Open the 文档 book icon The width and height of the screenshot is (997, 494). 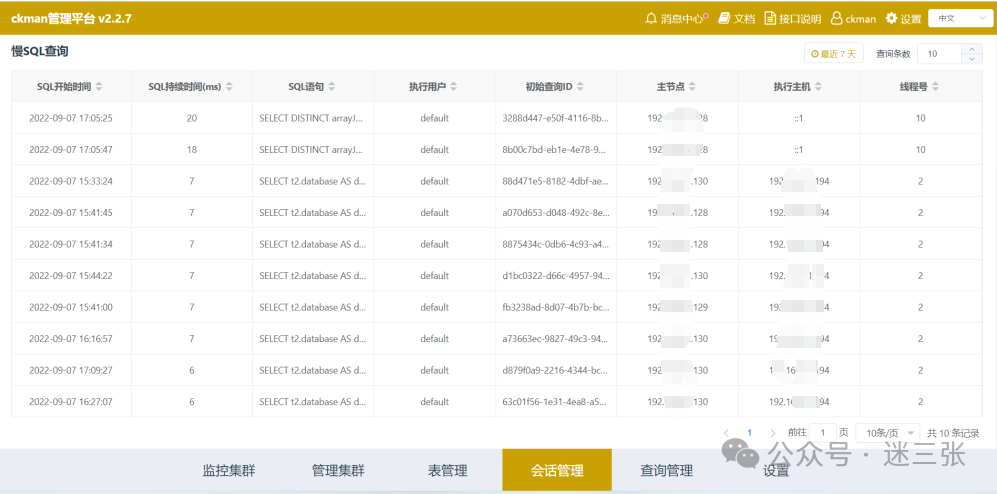coord(724,18)
